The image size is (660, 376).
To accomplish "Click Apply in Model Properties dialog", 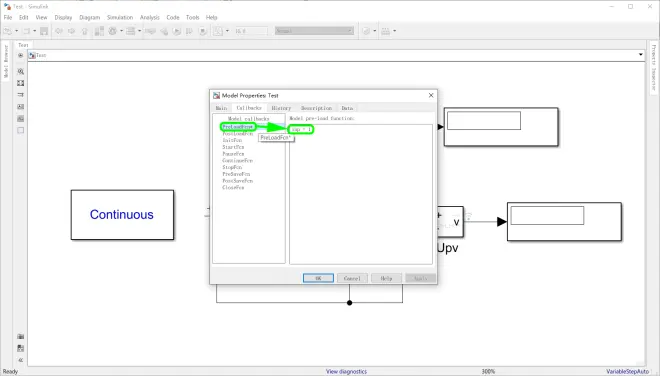I will (x=420, y=278).
